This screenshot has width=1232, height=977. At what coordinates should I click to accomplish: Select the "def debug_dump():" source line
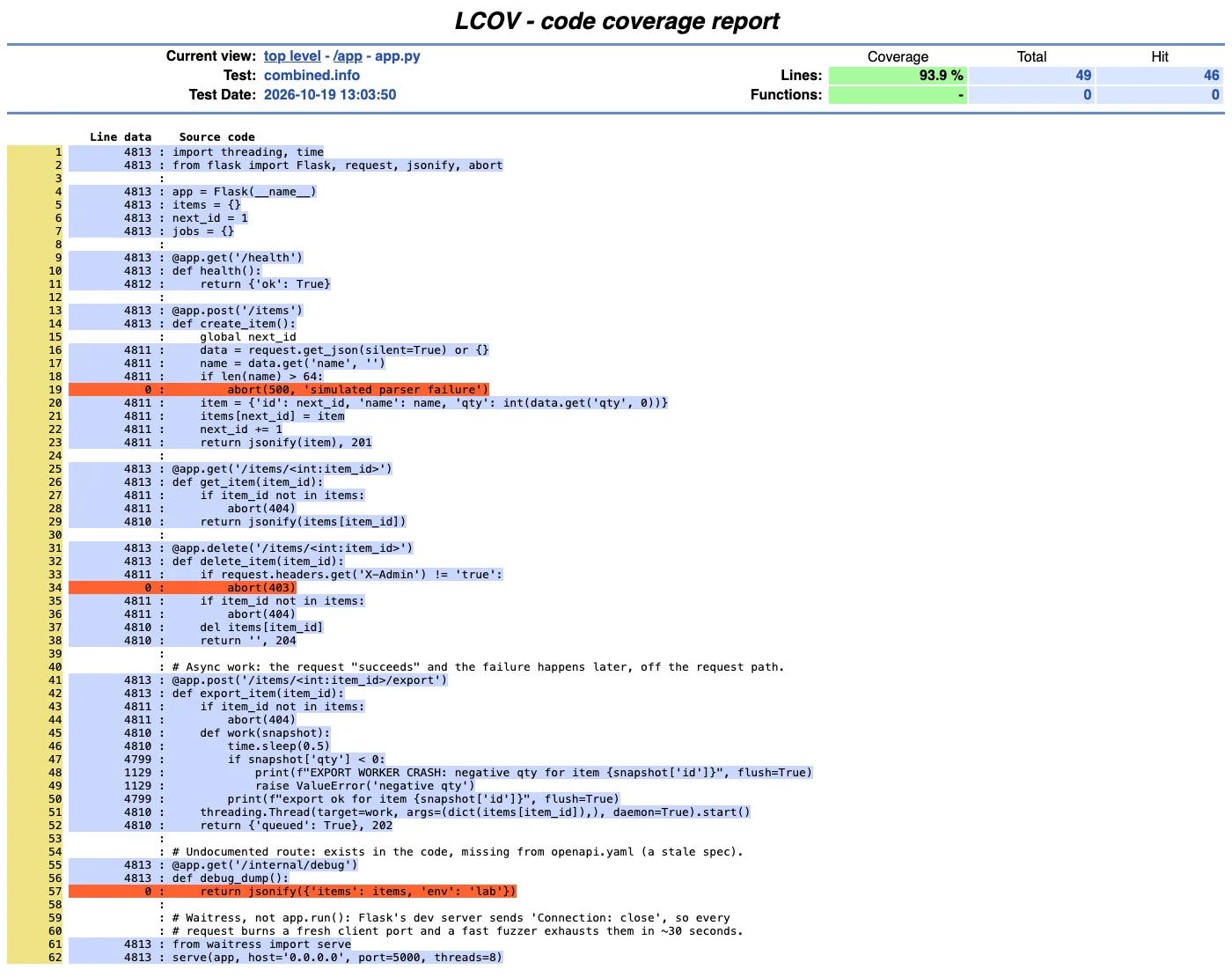point(231,878)
